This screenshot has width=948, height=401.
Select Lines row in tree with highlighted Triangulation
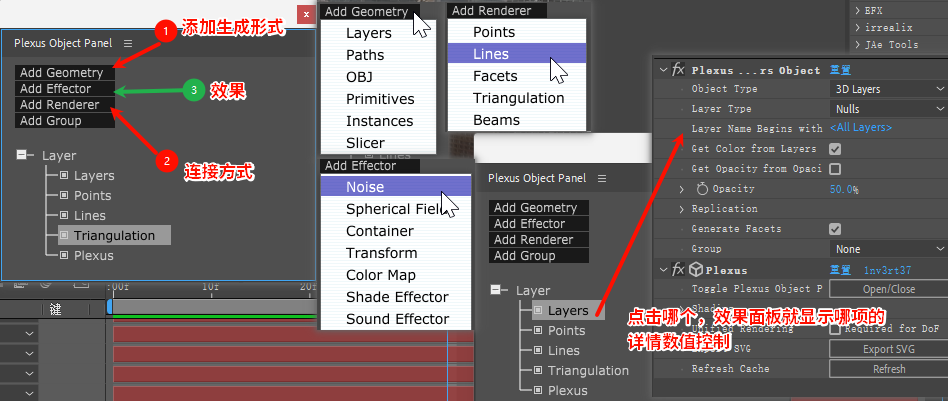(x=89, y=215)
